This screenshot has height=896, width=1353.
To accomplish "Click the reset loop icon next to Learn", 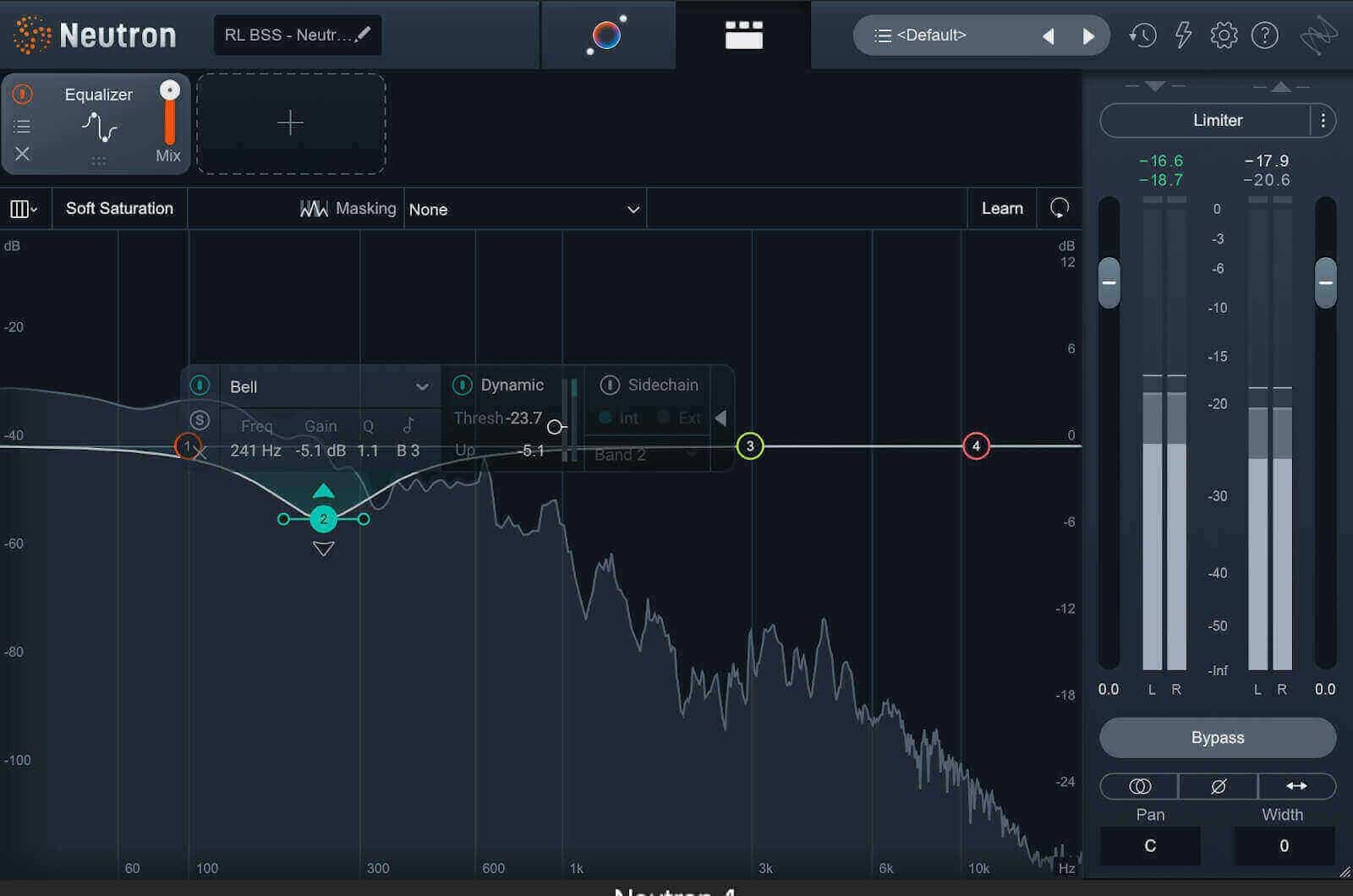I will click(1060, 208).
